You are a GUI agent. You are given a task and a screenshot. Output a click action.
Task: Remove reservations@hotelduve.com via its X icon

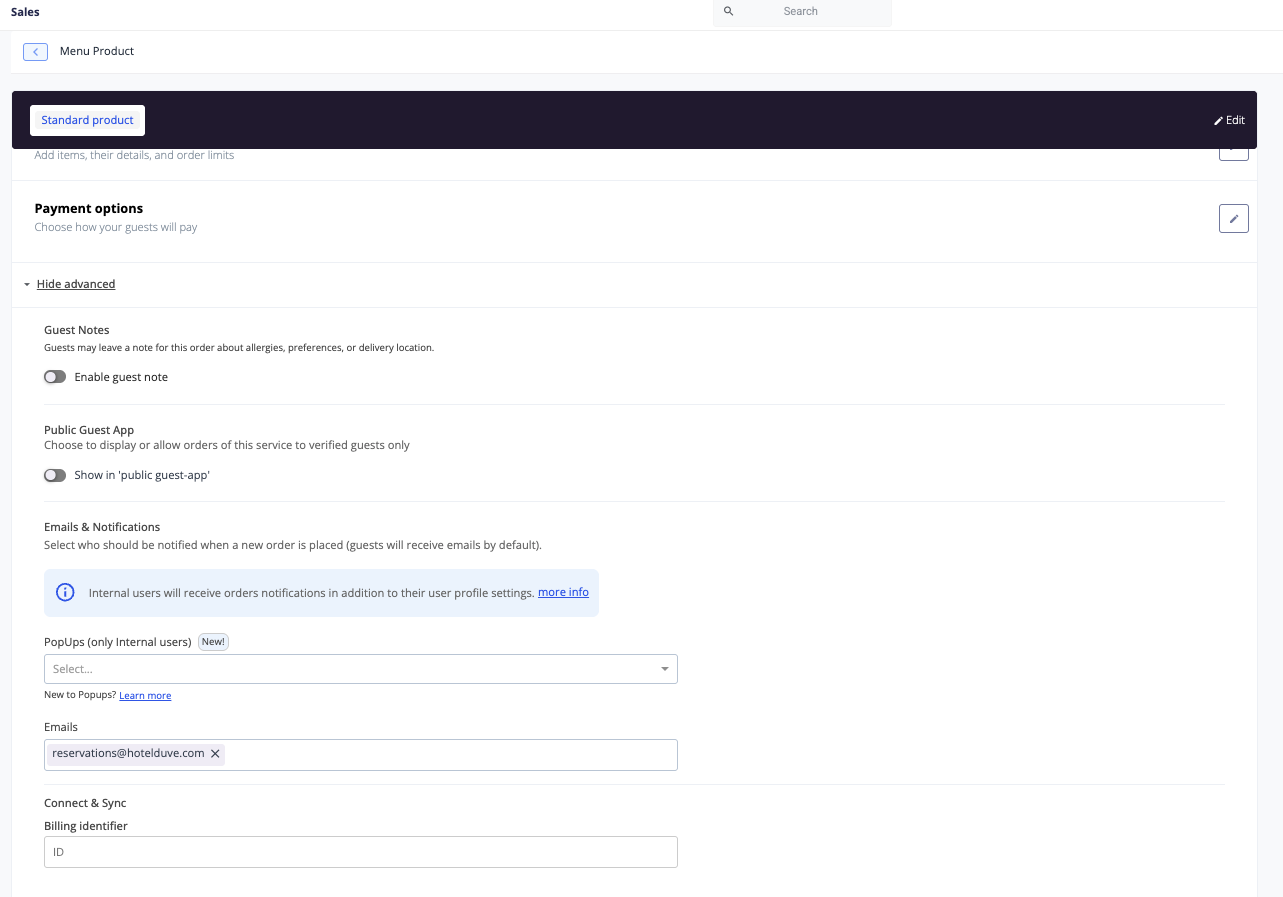[x=215, y=753]
